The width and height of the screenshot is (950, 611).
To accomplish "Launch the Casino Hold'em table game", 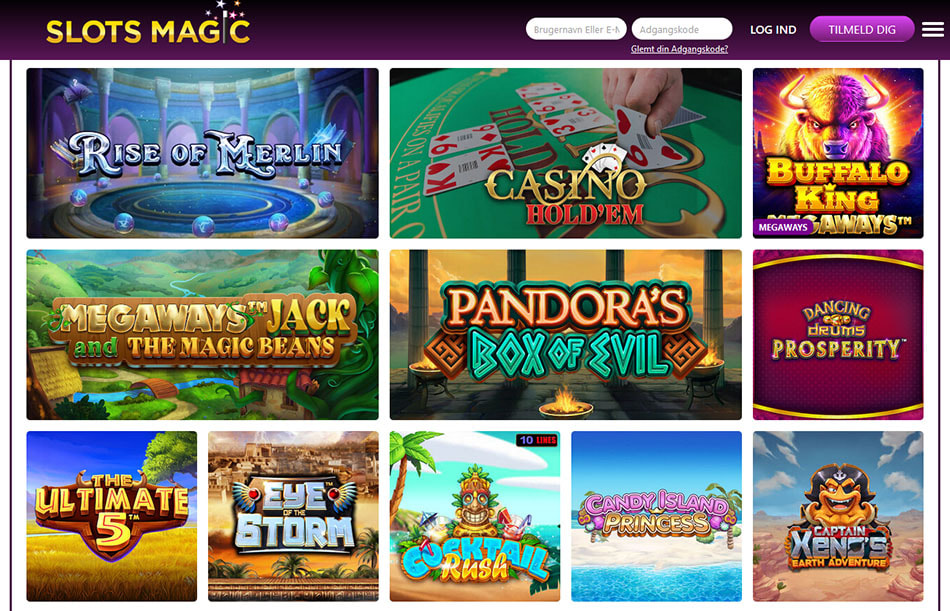I will click(565, 153).
